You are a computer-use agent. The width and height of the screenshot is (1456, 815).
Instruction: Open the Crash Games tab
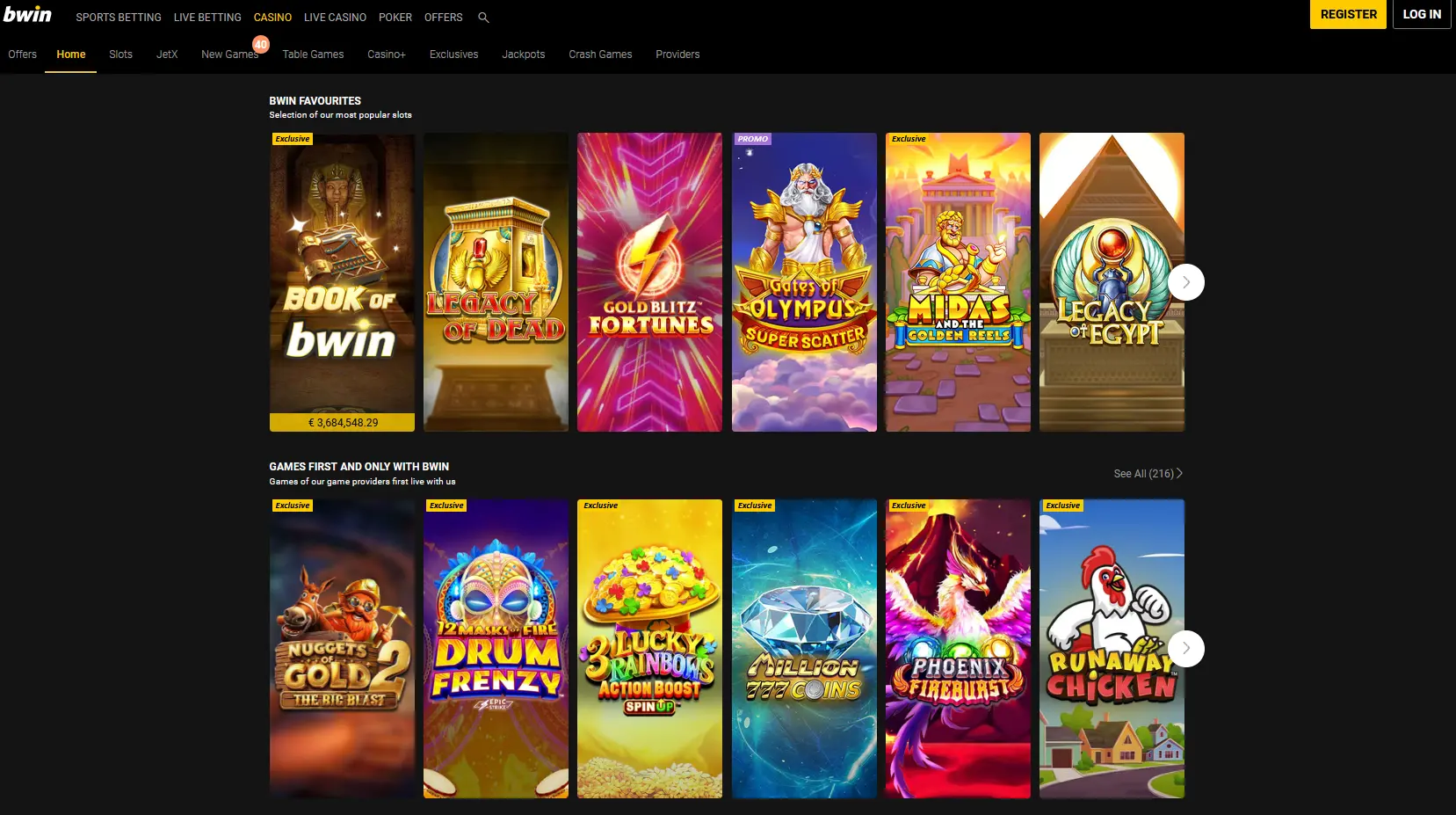point(600,55)
